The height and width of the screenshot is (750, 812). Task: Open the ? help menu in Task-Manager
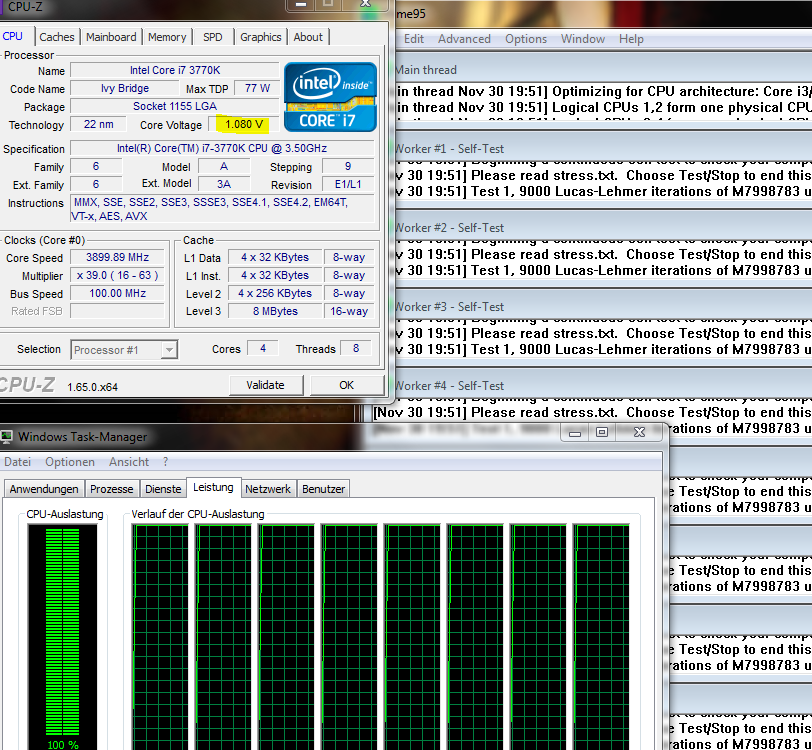click(166, 462)
